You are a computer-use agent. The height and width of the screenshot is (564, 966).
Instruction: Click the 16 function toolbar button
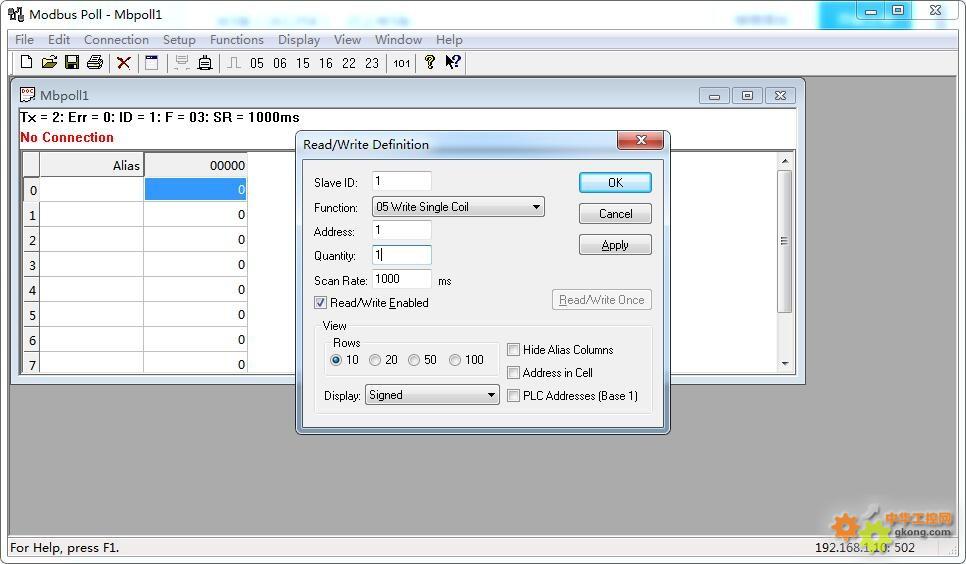click(326, 63)
